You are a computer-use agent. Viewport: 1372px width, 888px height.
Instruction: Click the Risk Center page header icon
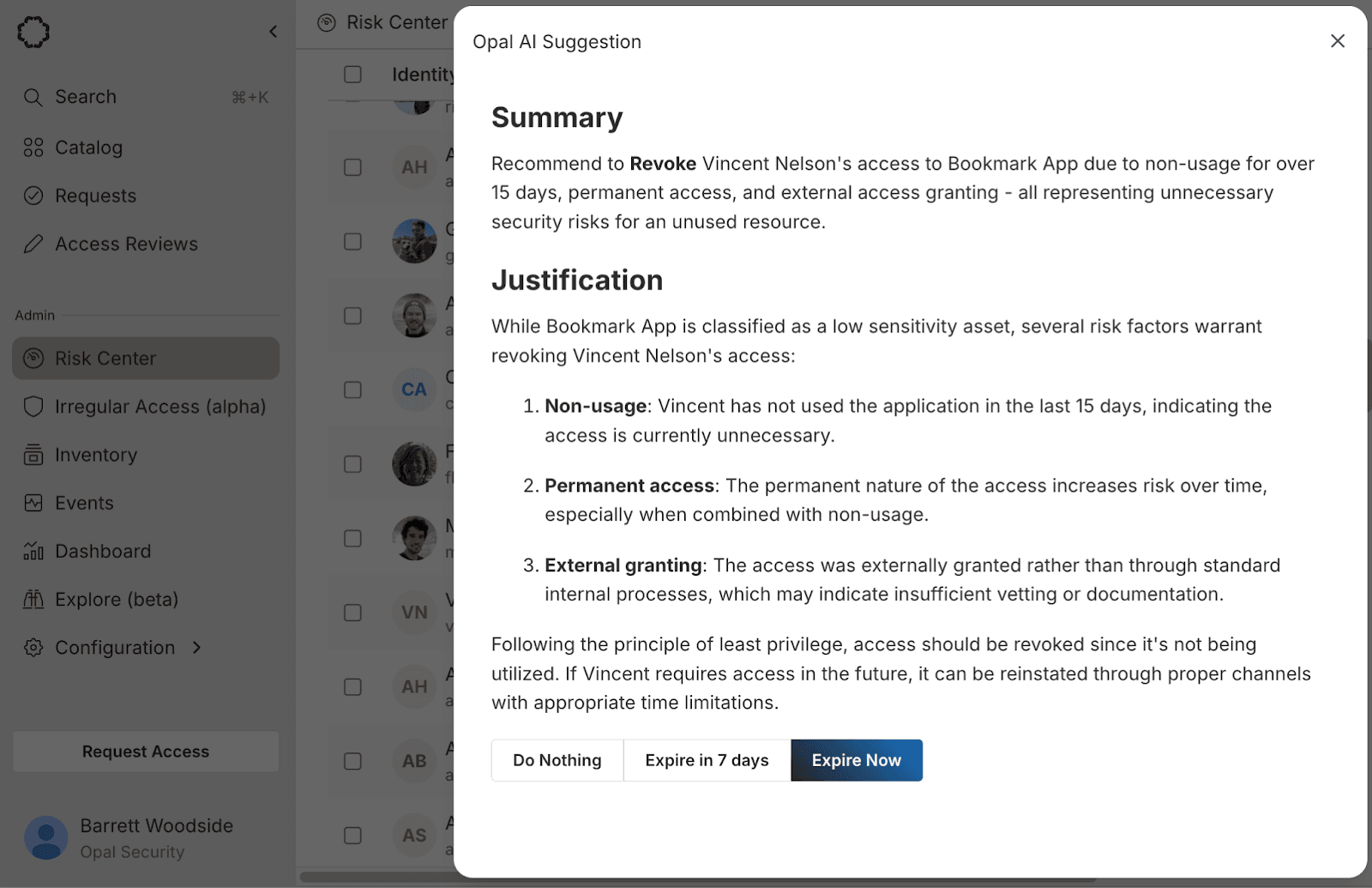click(326, 23)
